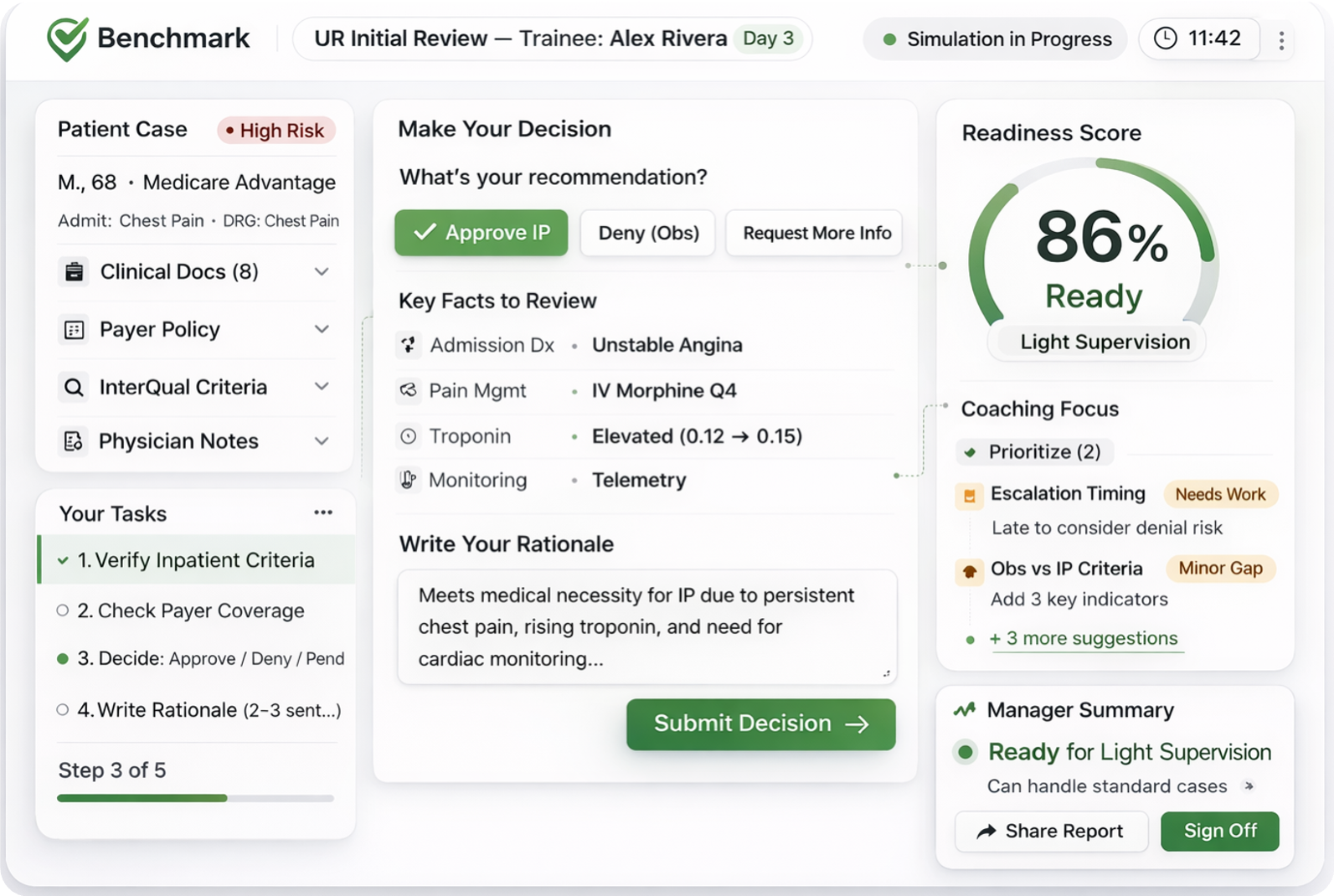Click the Needs Work badge
The height and width of the screenshot is (896, 1334).
point(1220,494)
